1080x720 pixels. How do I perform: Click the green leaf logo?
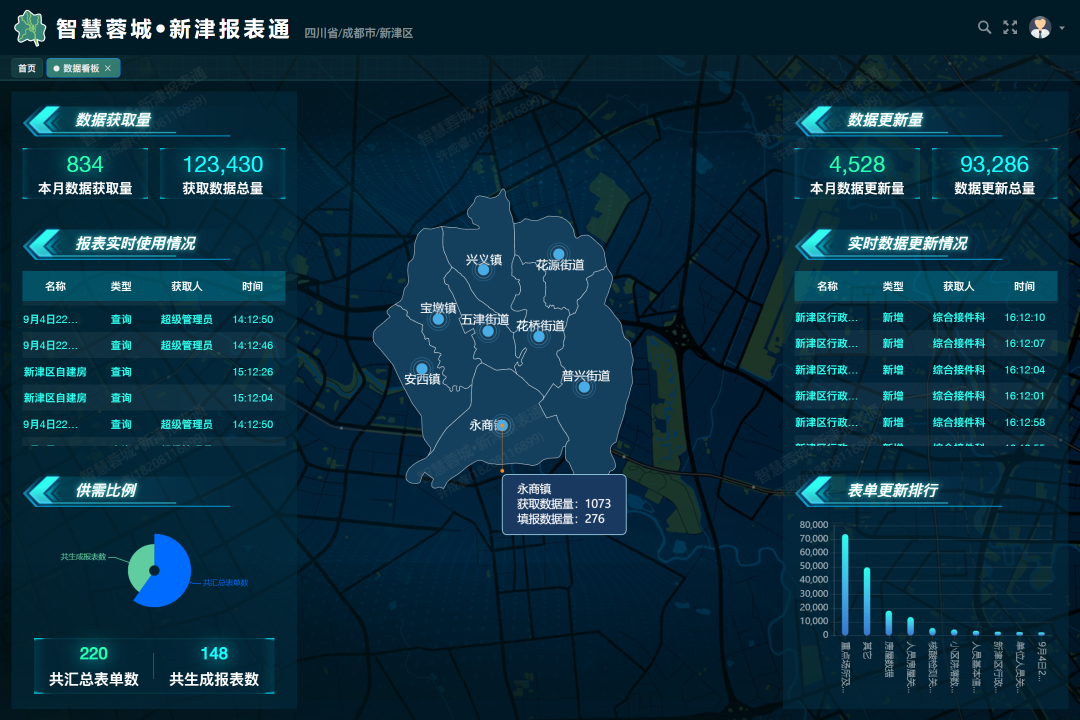point(31,28)
